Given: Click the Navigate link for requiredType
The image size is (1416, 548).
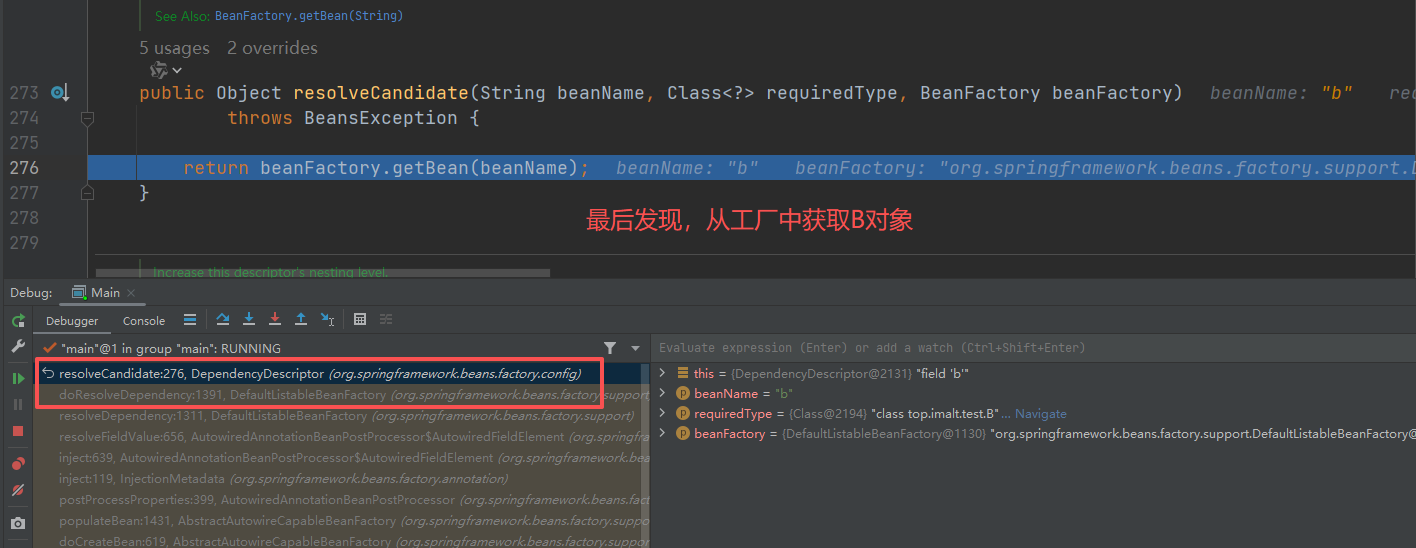Looking at the screenshot, I should (1040, 414).
